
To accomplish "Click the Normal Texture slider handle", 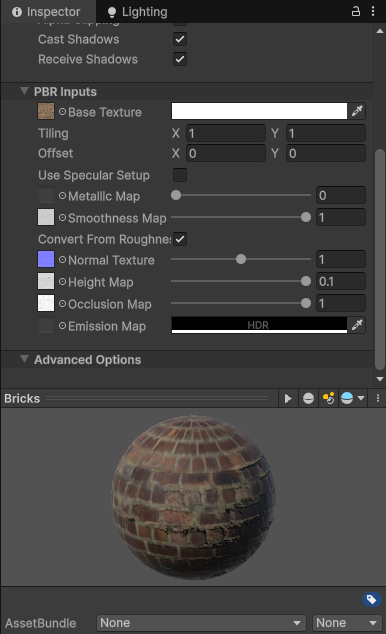I will click(x=241, y=259).
